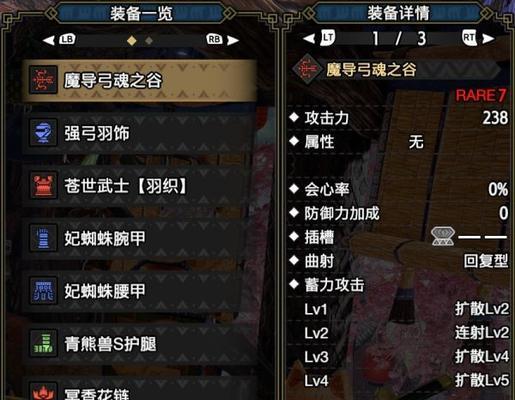Go to next detail page with RT
The height and width of the screenshot is (400, 515).
coord(478,38)
